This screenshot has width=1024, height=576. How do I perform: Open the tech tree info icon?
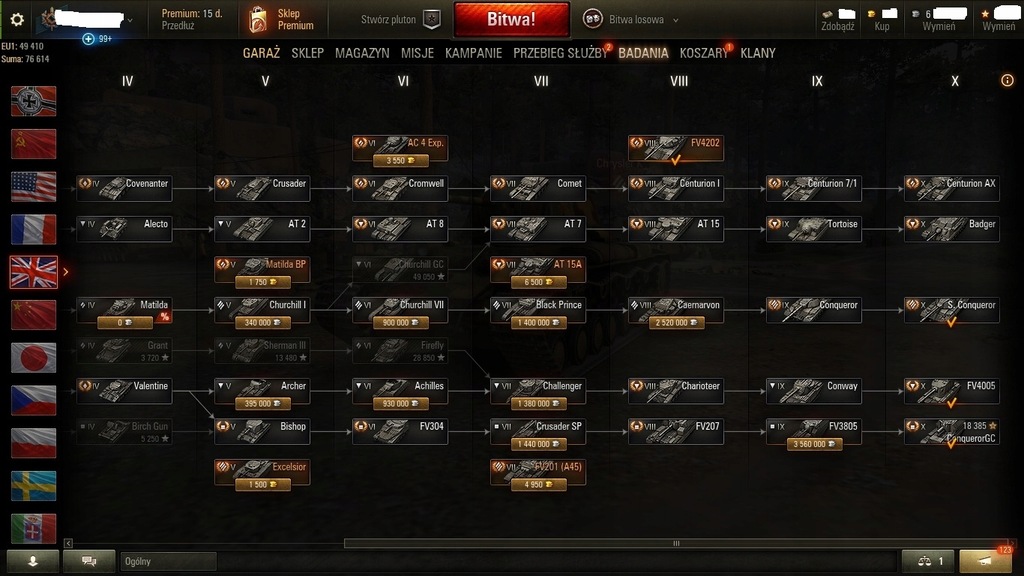(x=1007, y=80)
